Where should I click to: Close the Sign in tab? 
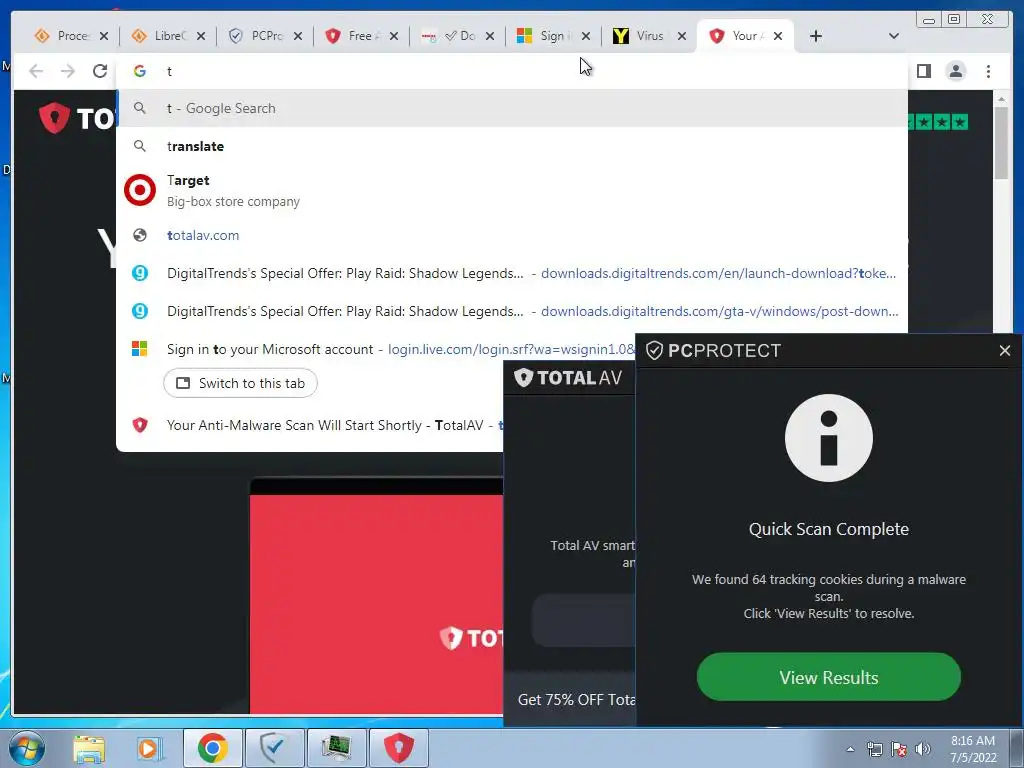point(586,36)
